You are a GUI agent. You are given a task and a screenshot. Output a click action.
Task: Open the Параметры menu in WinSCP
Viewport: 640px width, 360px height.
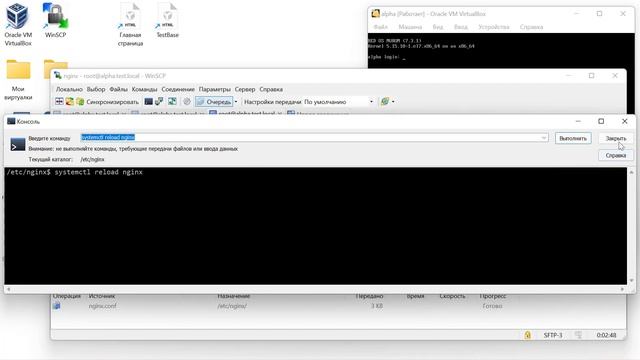click(215, 89)
